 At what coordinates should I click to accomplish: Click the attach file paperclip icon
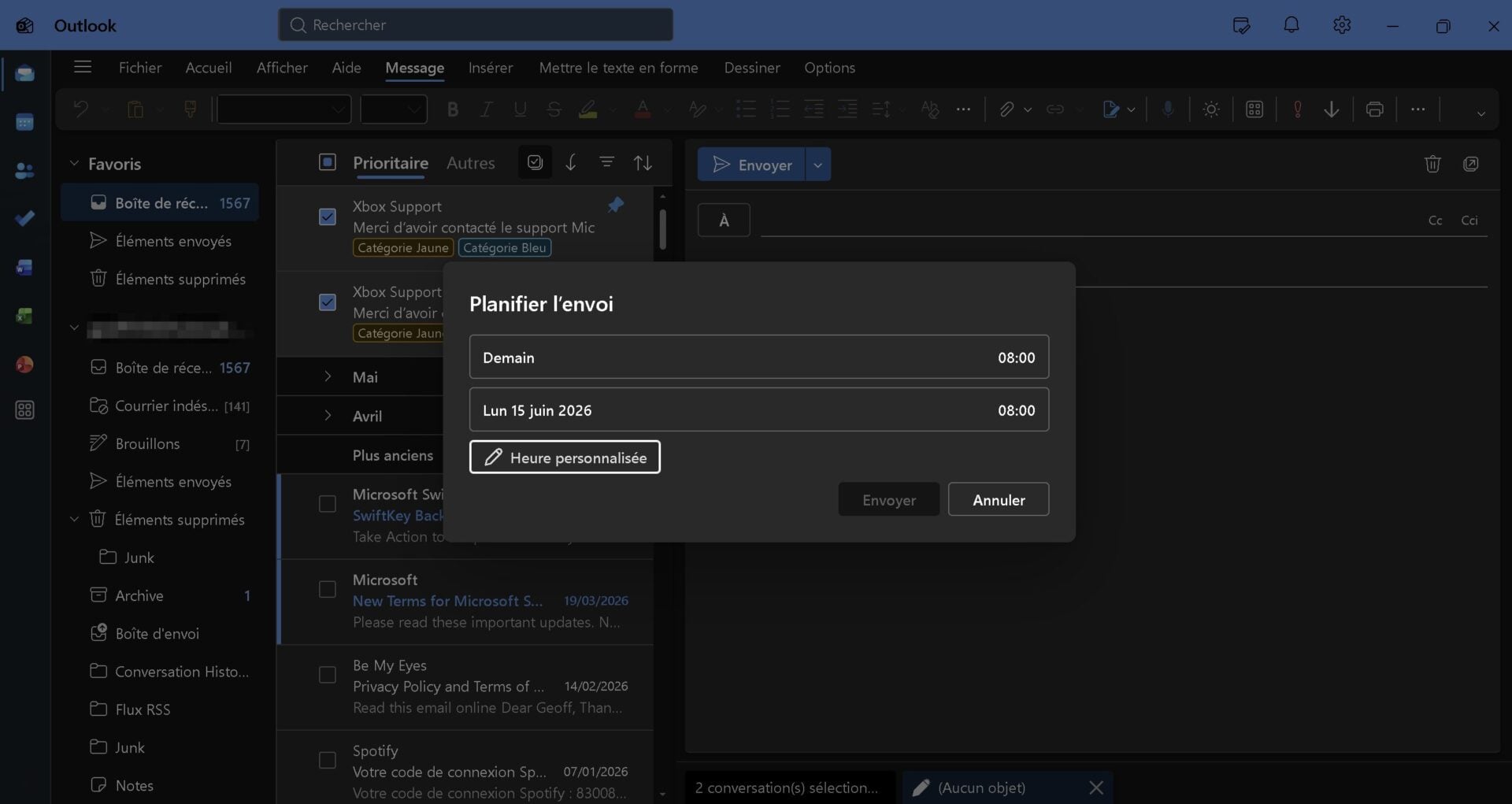1006,109
